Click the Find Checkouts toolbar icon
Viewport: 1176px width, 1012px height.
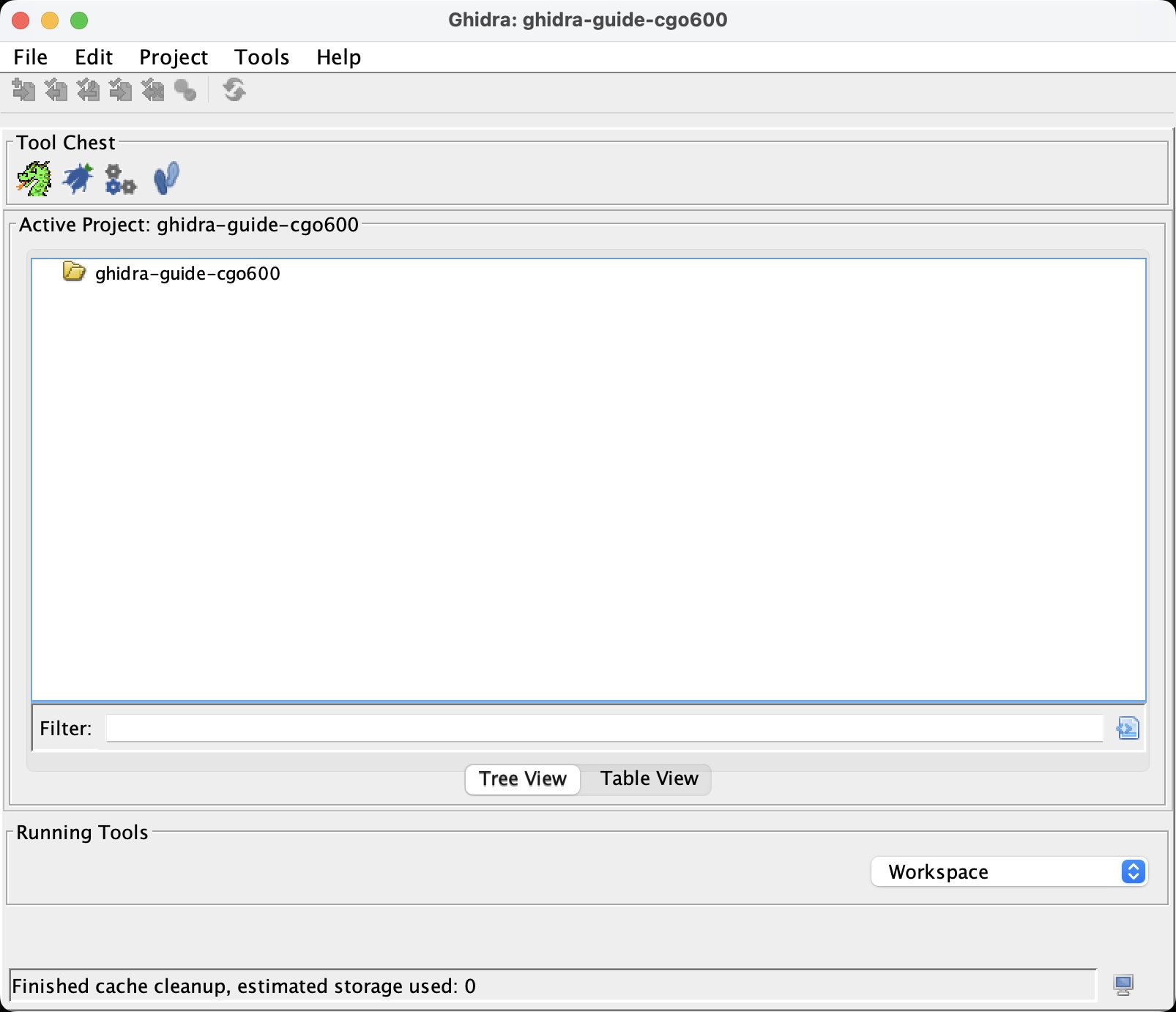185,90
